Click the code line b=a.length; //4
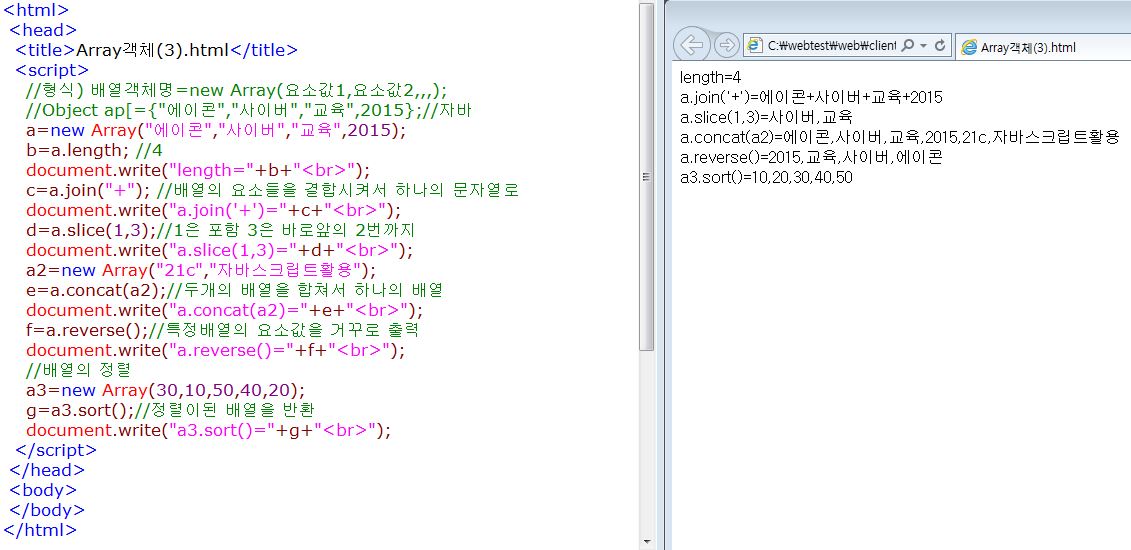Screen dimensions: 1131x550 pyautogui.click(x=94, y=150)
